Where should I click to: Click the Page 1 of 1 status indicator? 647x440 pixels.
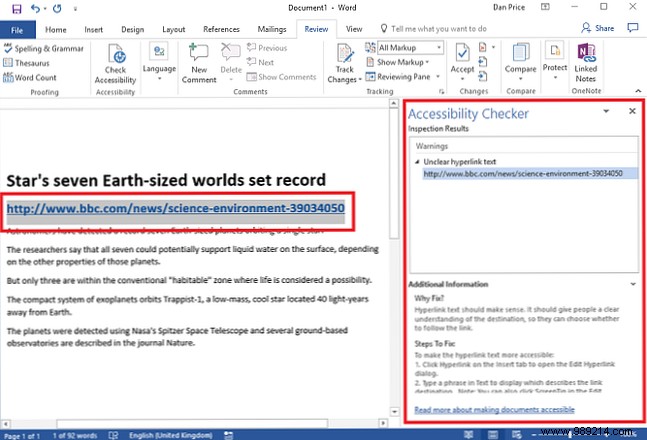21,436
